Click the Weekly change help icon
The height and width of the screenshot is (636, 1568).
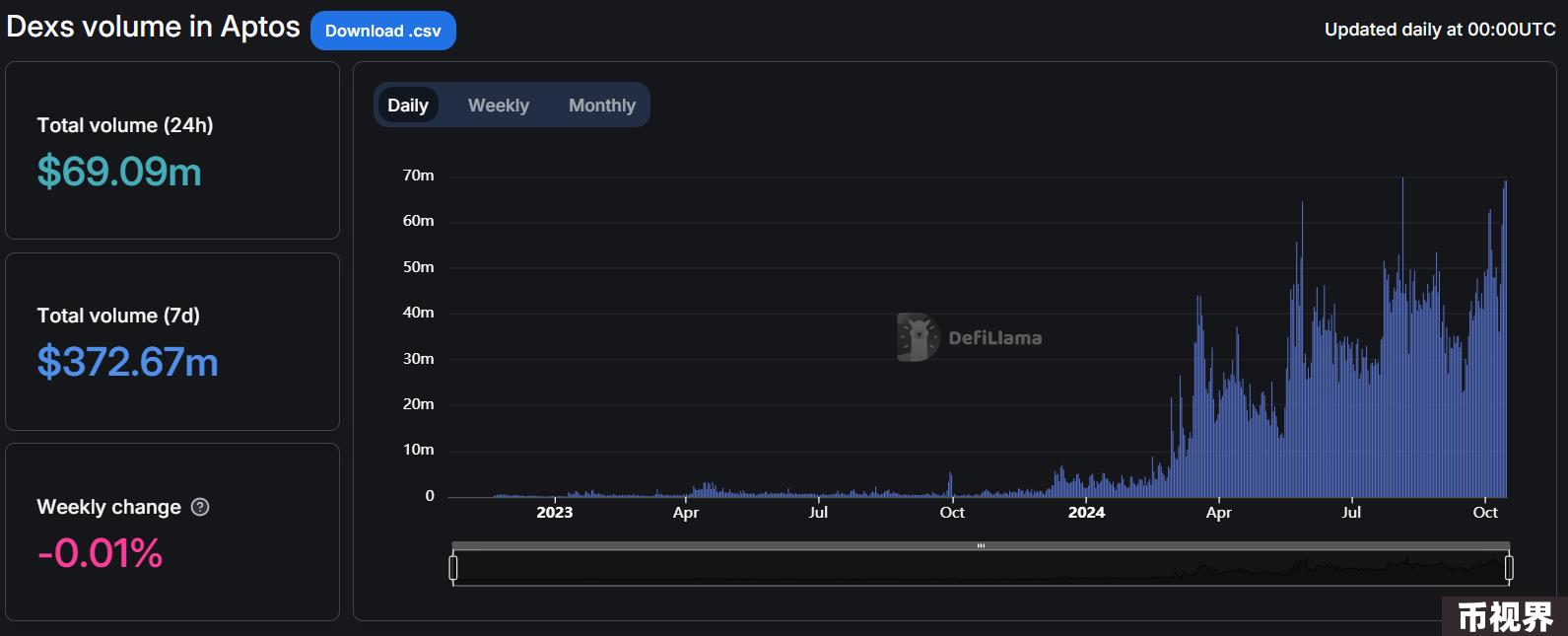click(x=200, y=507)
